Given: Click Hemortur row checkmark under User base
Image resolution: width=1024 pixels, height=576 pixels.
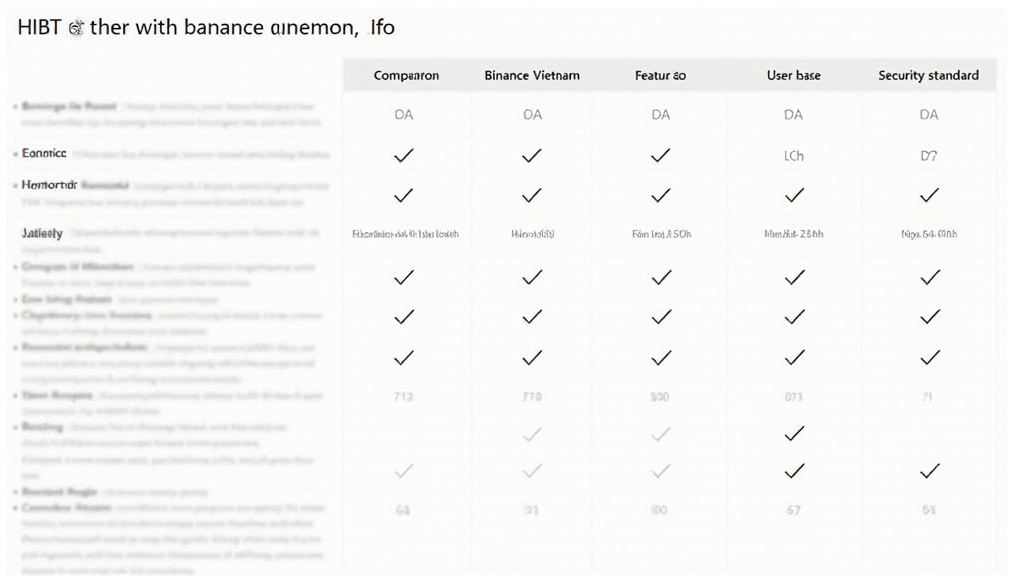Looking at the screenshot, I should 794,194.
